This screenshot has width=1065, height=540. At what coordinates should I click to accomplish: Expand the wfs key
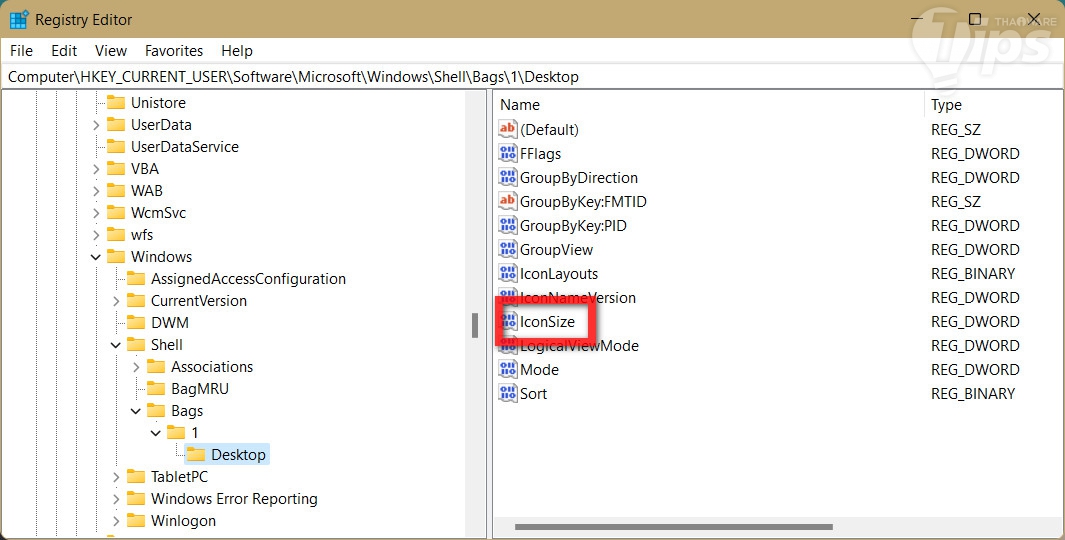pyautogui.click(x=96, y=235)
